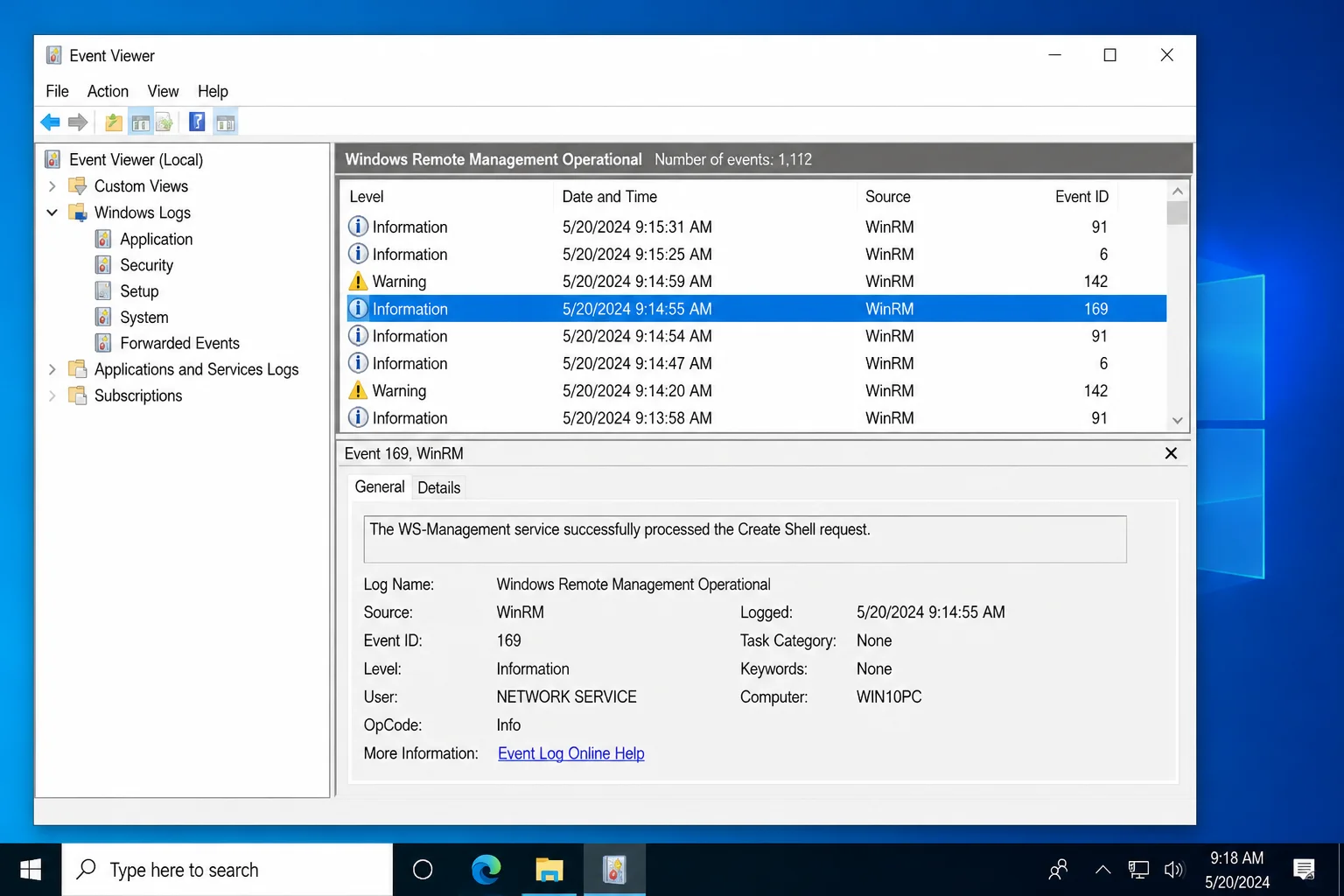Toggle Show/Hide Console Tree toolbar icon

click(x=140, y=122)
